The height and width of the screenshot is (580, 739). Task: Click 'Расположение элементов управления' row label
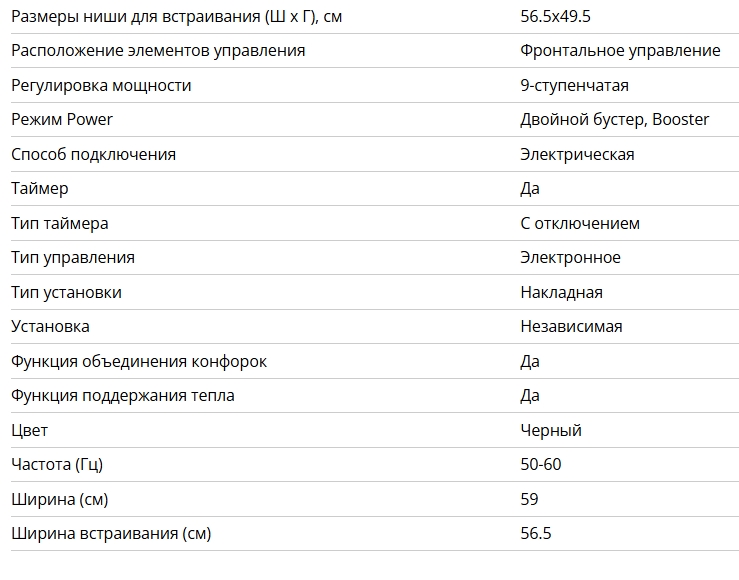[158, 50]
